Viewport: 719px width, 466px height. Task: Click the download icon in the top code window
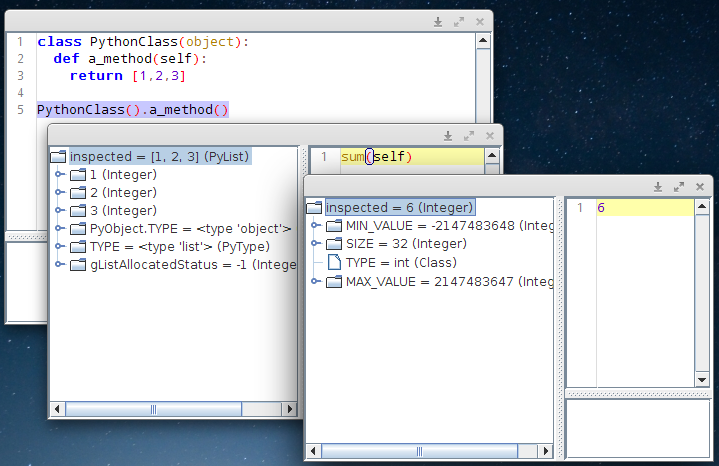438,22
